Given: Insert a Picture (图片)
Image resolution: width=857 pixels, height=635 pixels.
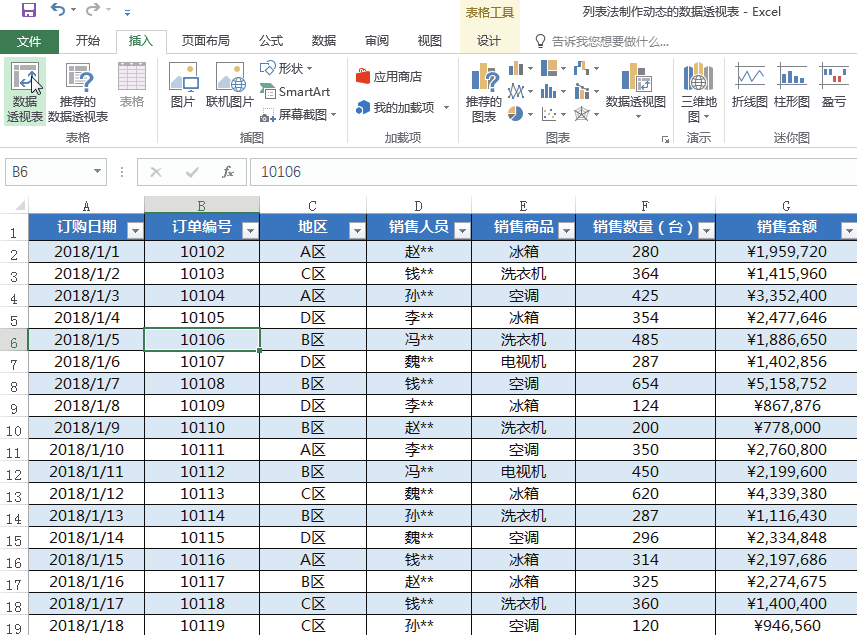Looking at the screenshot, I should pyautogui.click(x=183, y=85).
